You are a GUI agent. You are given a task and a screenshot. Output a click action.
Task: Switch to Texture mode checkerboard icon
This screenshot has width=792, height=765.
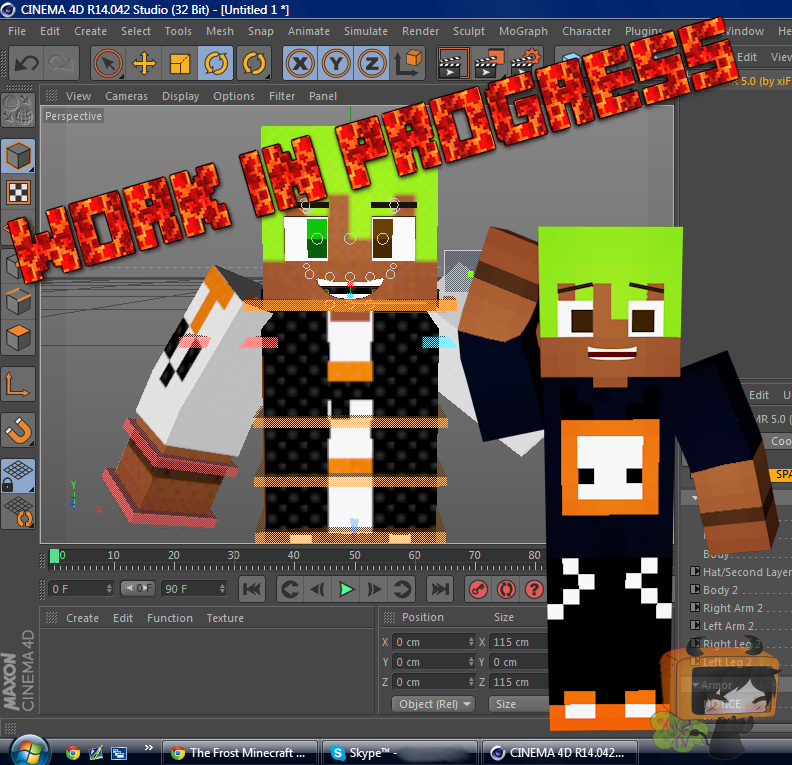(19, 192)
